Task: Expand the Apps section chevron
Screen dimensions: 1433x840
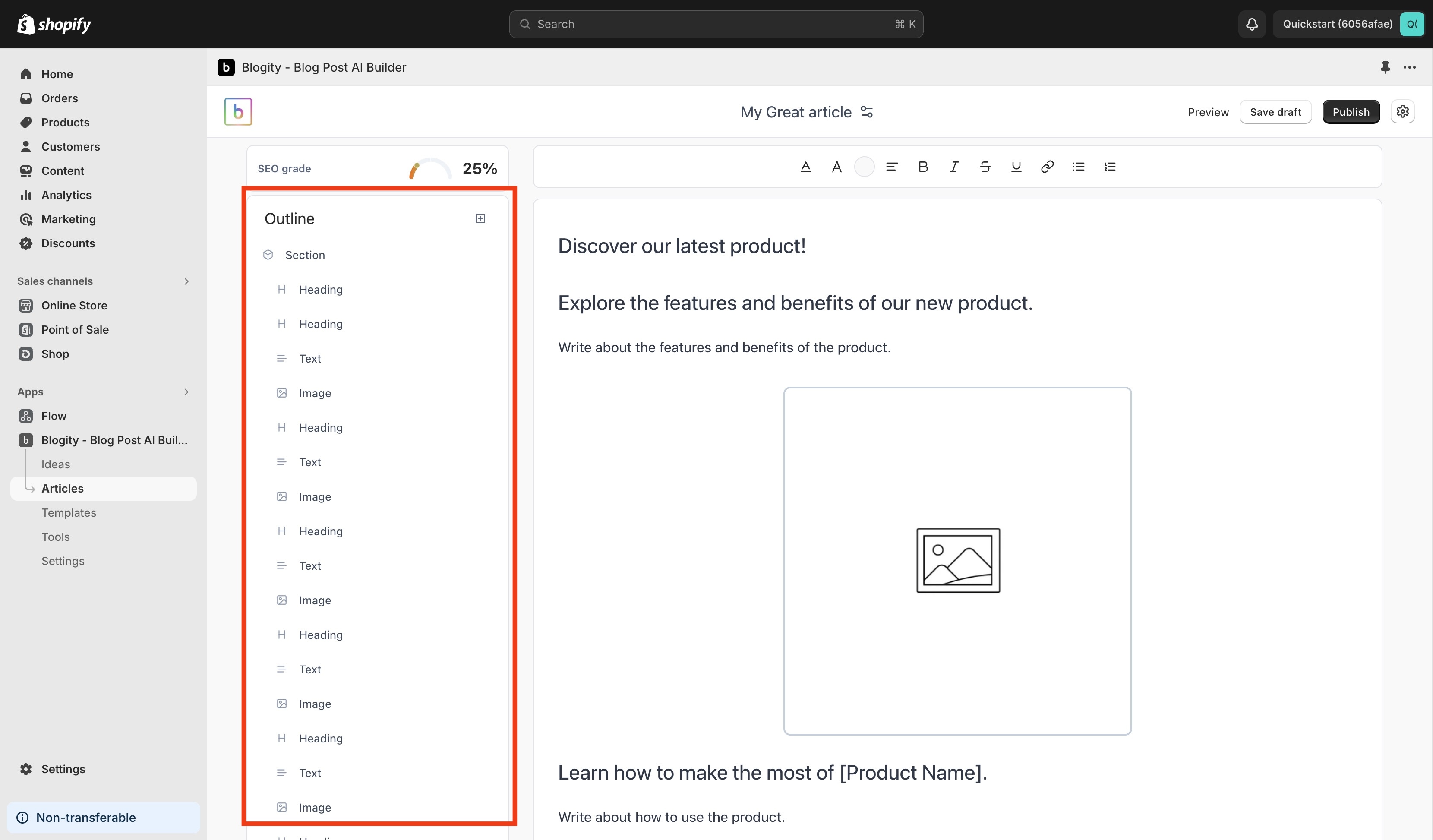Action: [x=186, y=392]
